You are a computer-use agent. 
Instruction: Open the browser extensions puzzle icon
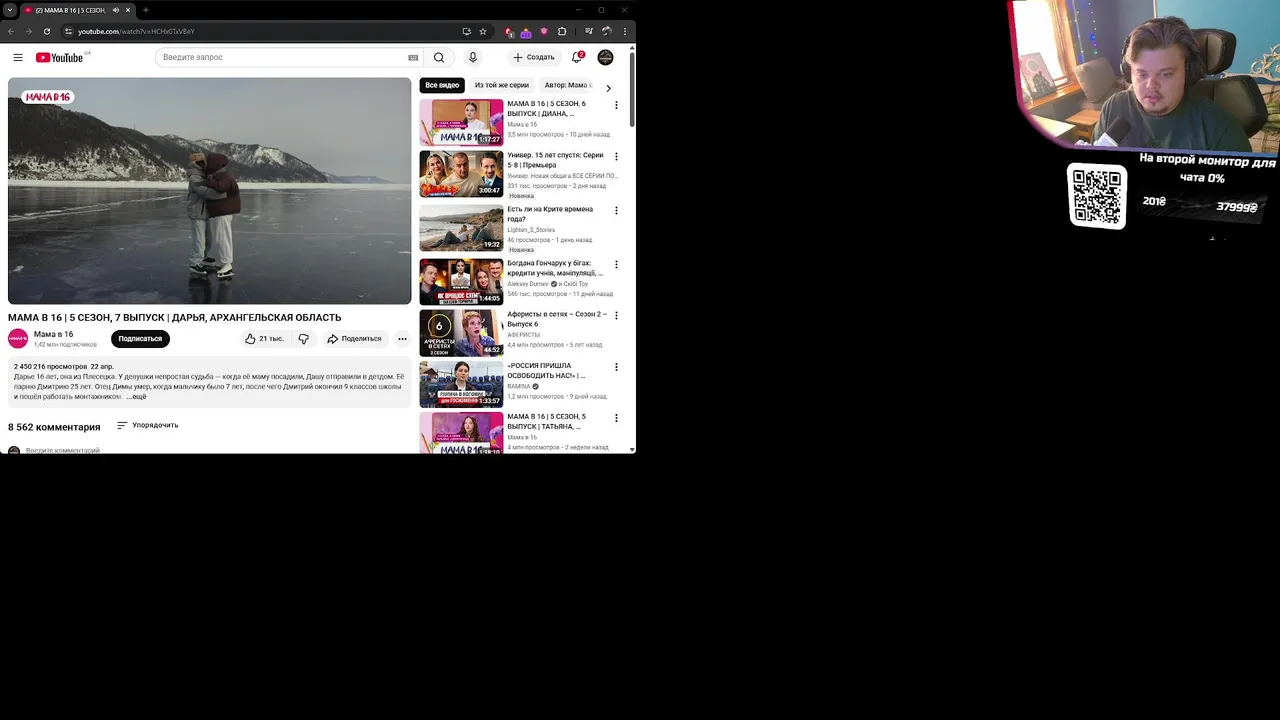[562, 31]
